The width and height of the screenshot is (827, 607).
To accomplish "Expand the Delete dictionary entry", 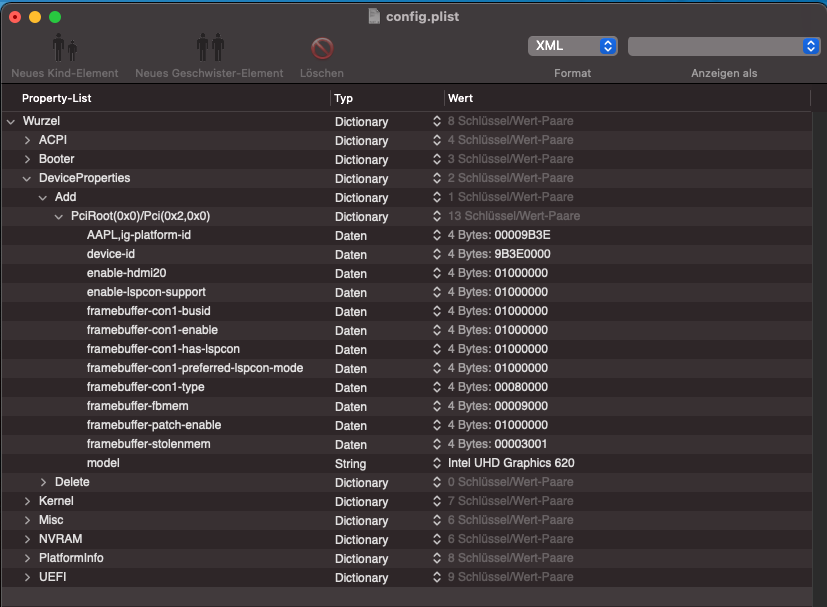I will 44,482.
